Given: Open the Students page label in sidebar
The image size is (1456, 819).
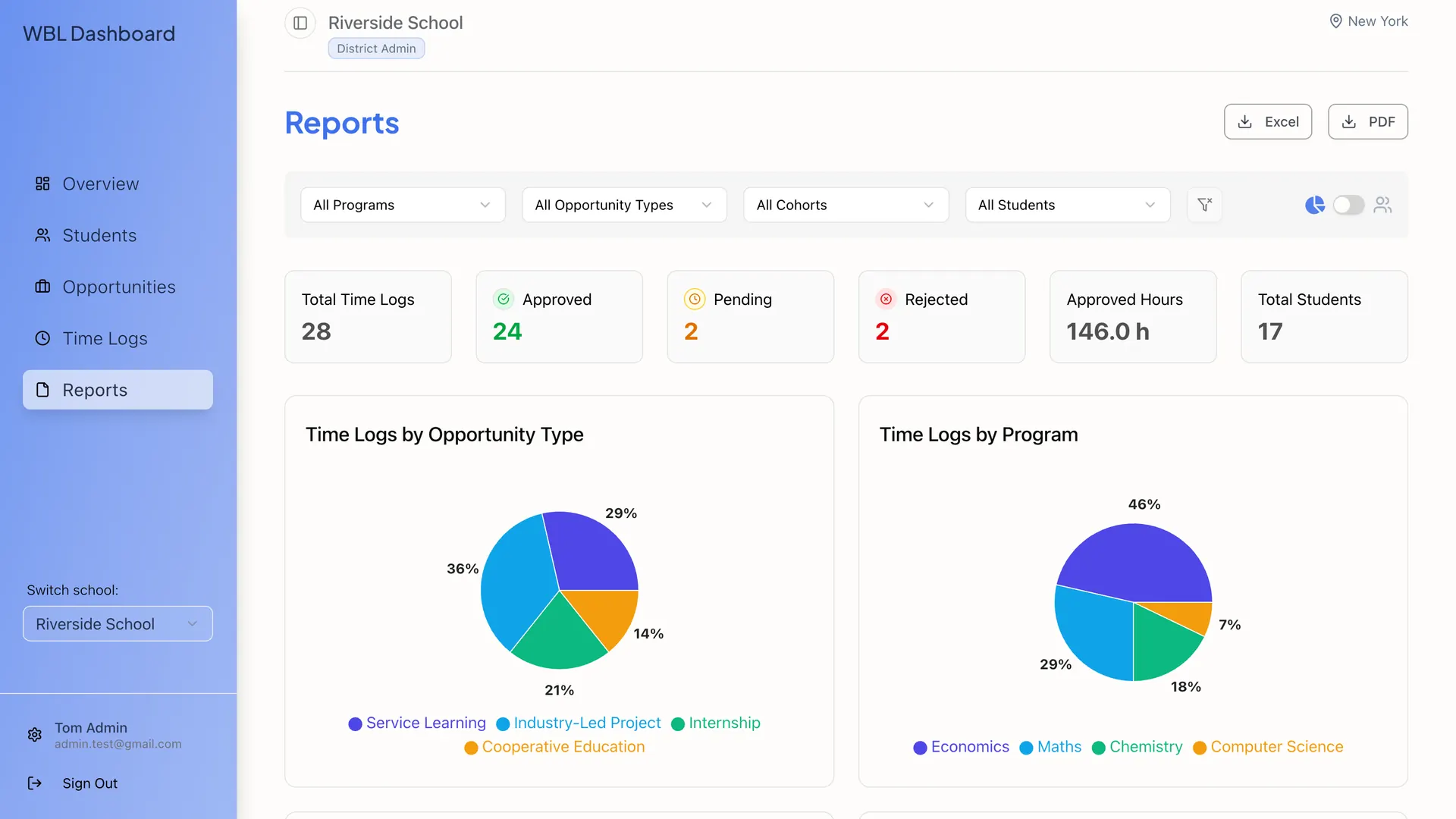Looking at the screenshot, I should click(99, 235).
